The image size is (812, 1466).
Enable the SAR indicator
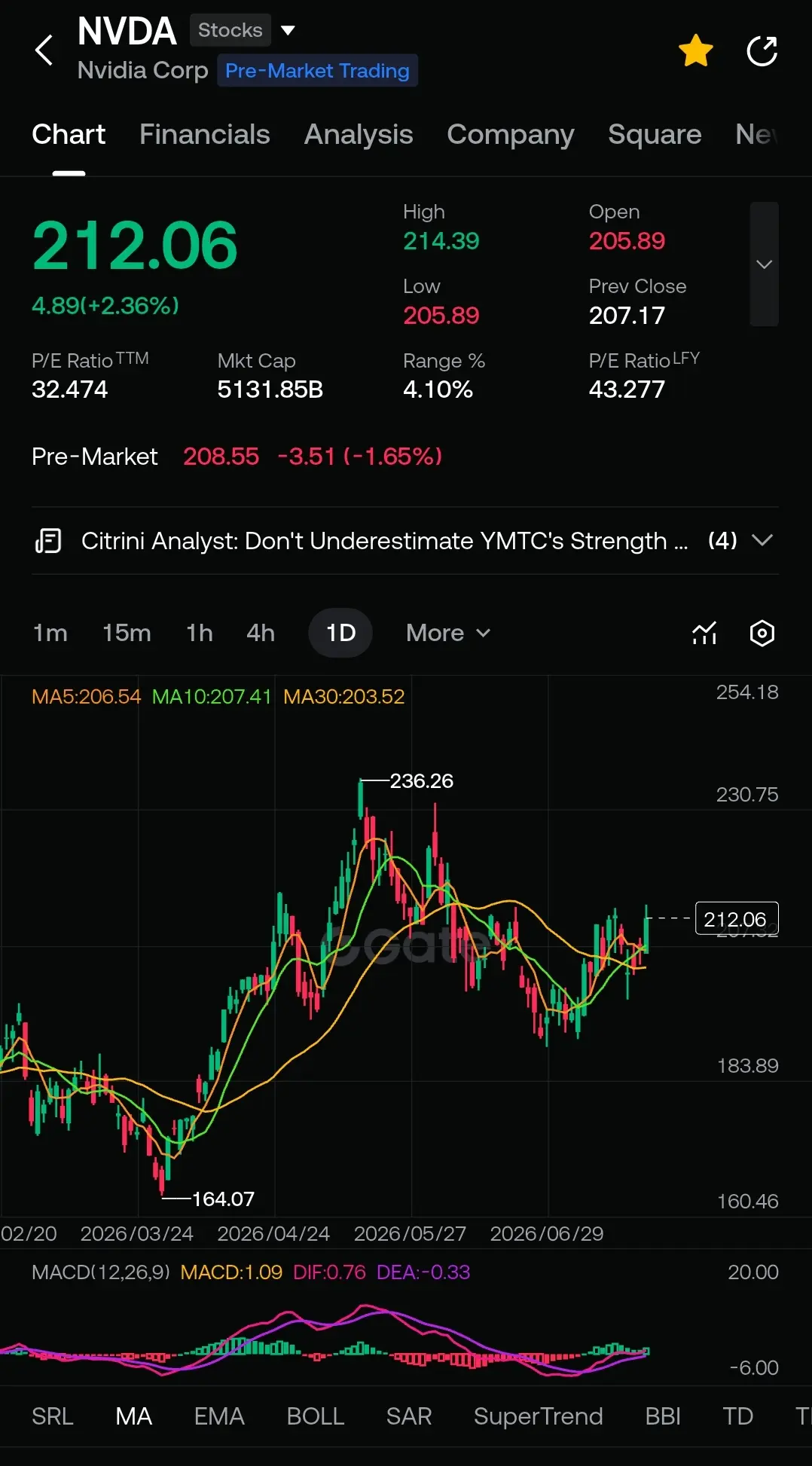(x=409, y=1416)
